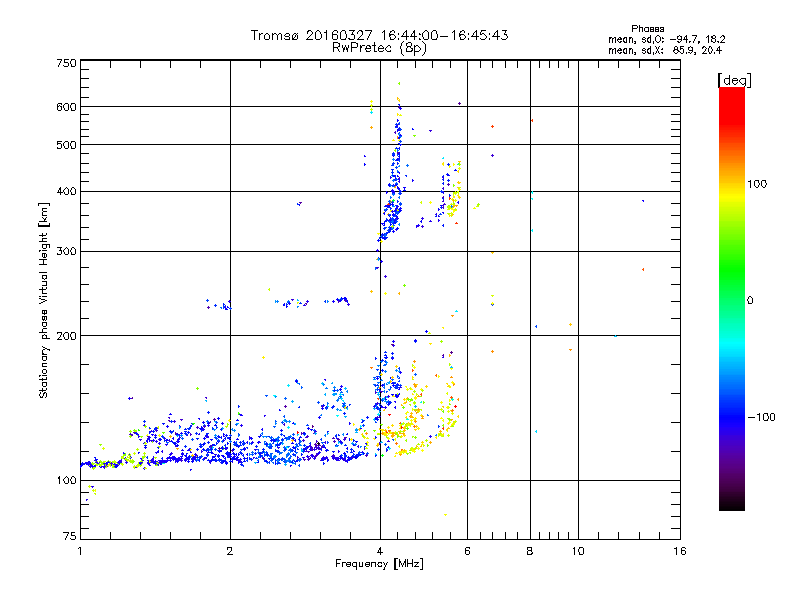Click the 'Frequency [MHz]' axis label

[379, 564]
